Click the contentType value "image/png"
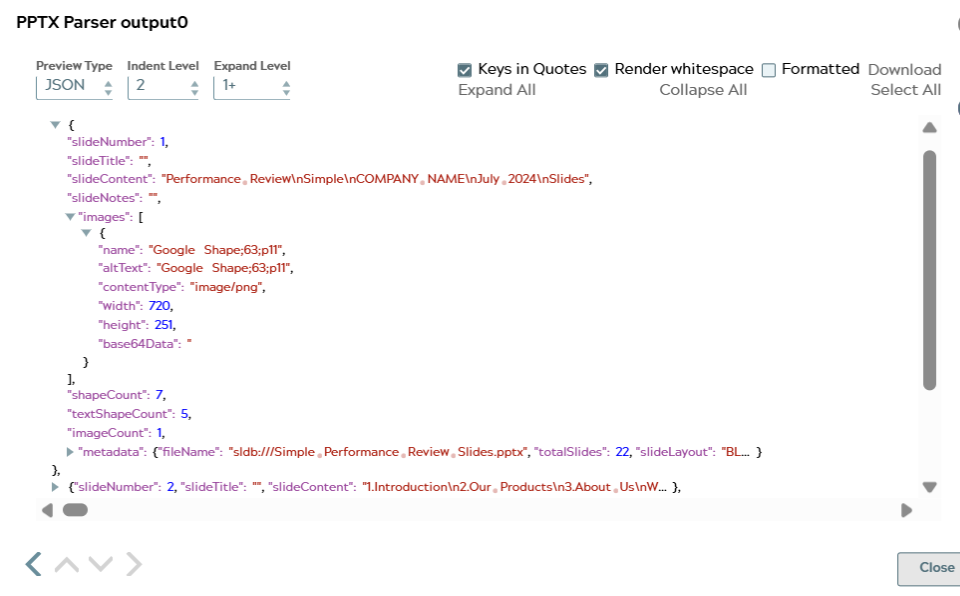This screenshot has width=960, height=596. [227, 287]
